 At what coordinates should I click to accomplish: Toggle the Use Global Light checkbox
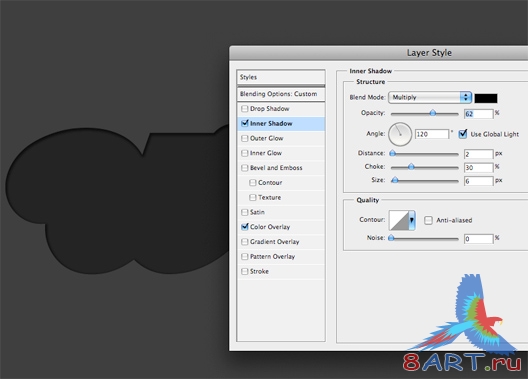point(463,134)
